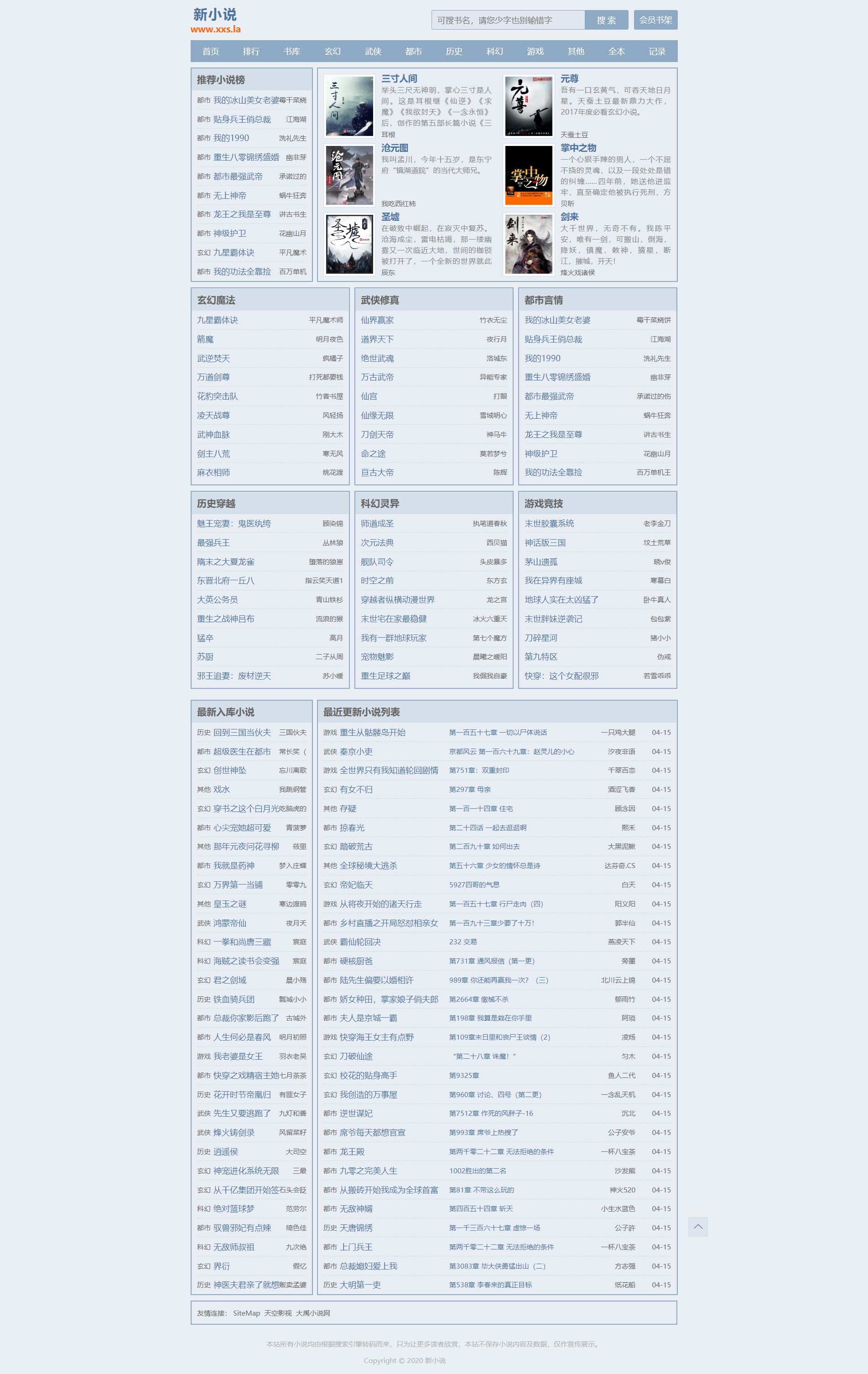Click the 新小说 site logo
868x1374 pixels.
click(x=215, y=21)
